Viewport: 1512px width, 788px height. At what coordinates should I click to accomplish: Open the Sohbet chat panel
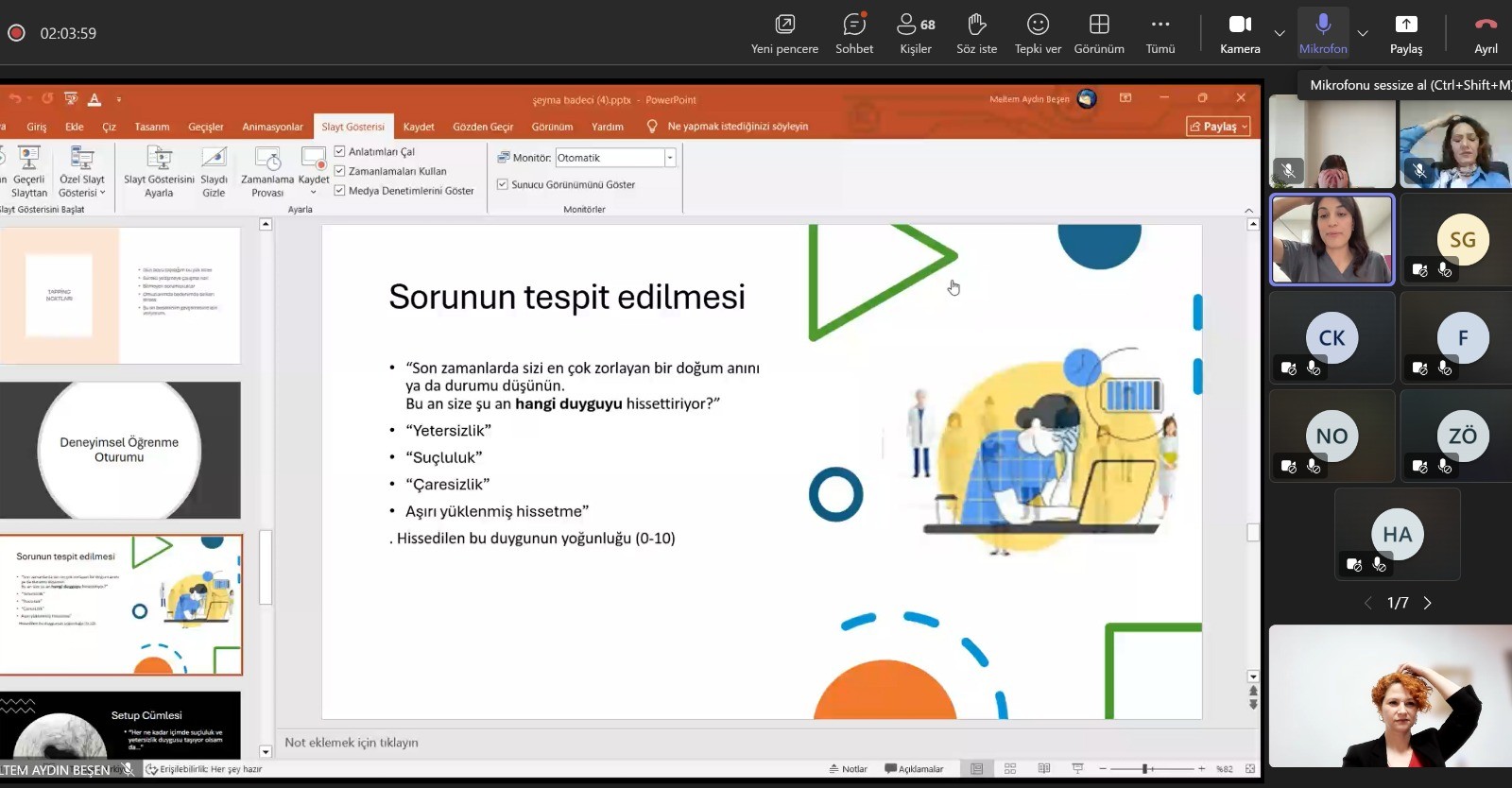[x=853, y=33]
